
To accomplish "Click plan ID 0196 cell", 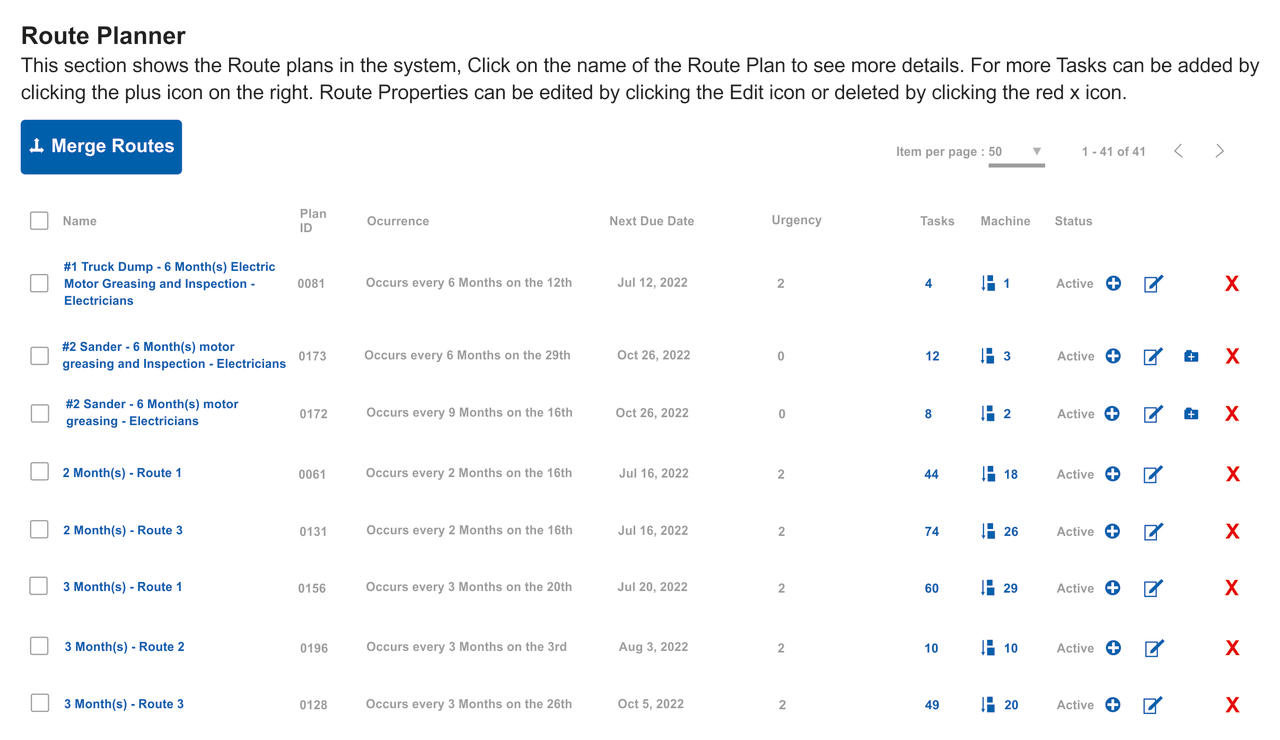I will click(x=314, y=648).
